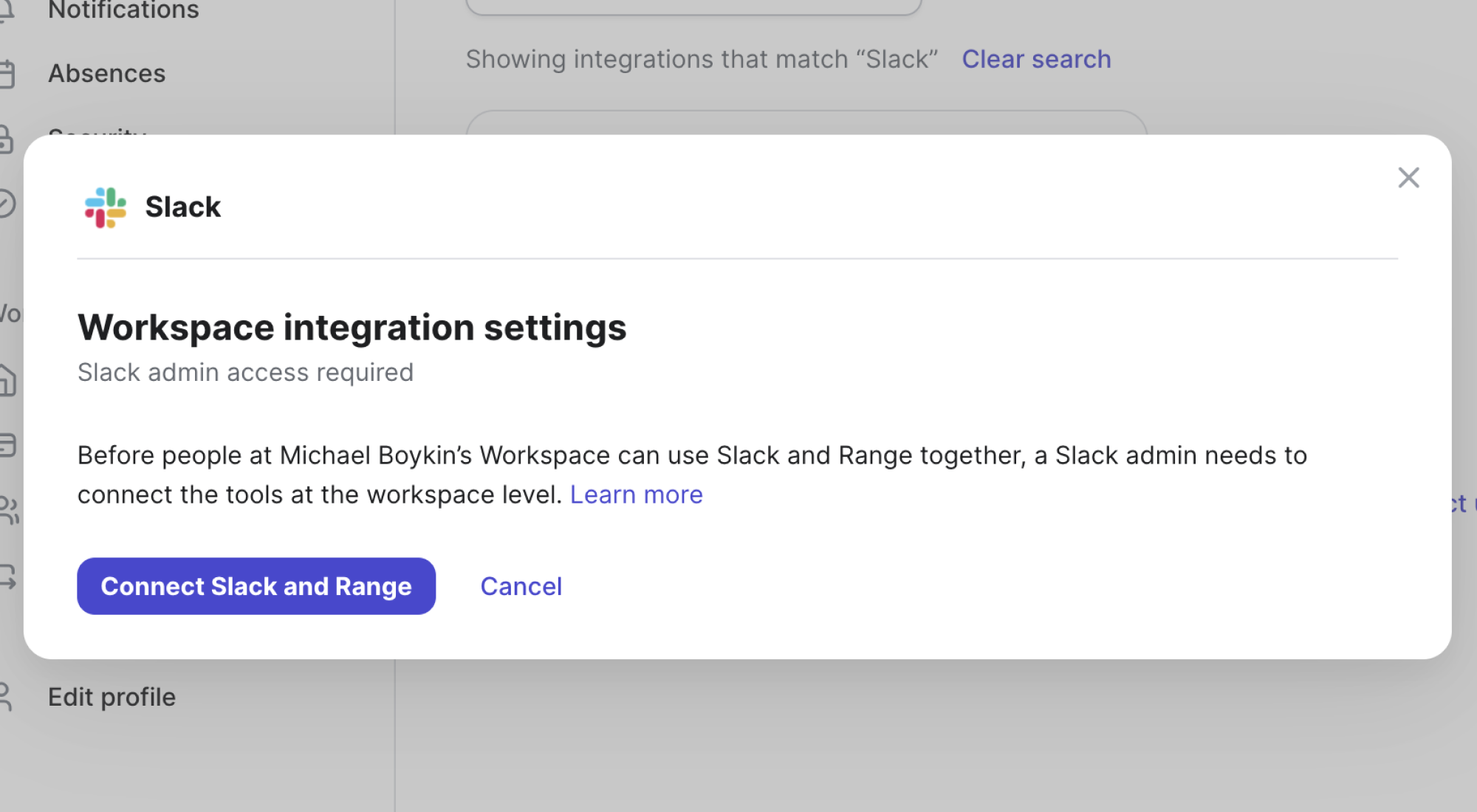The width and height of the screenshot is (1477, 812).
Task: Close the Slack dialog with X
Action: pos(1408,178)
